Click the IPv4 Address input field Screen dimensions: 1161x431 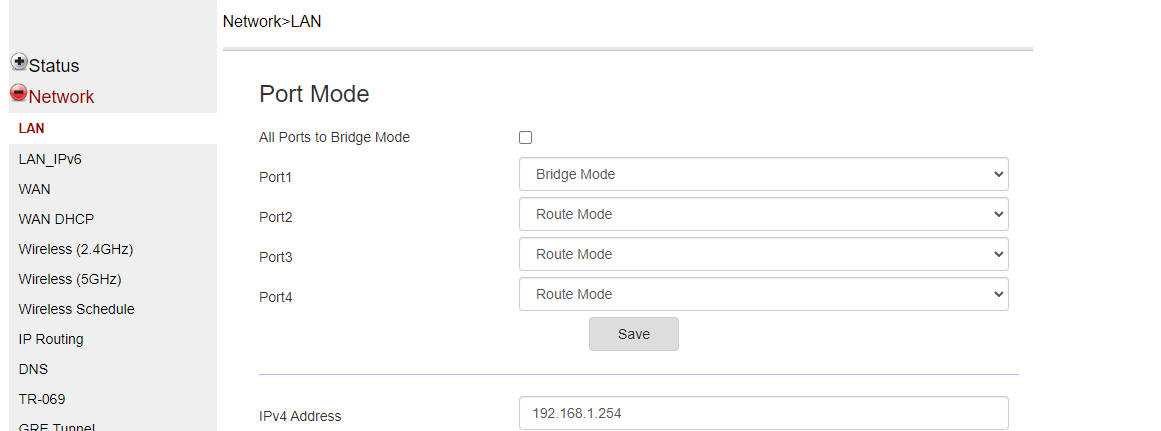pyautogui.click(x=763, y=413)
